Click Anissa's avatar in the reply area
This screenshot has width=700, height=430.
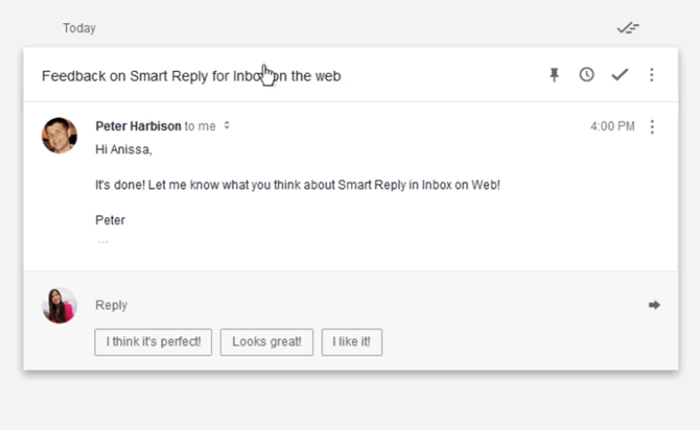tap(59, 305)
